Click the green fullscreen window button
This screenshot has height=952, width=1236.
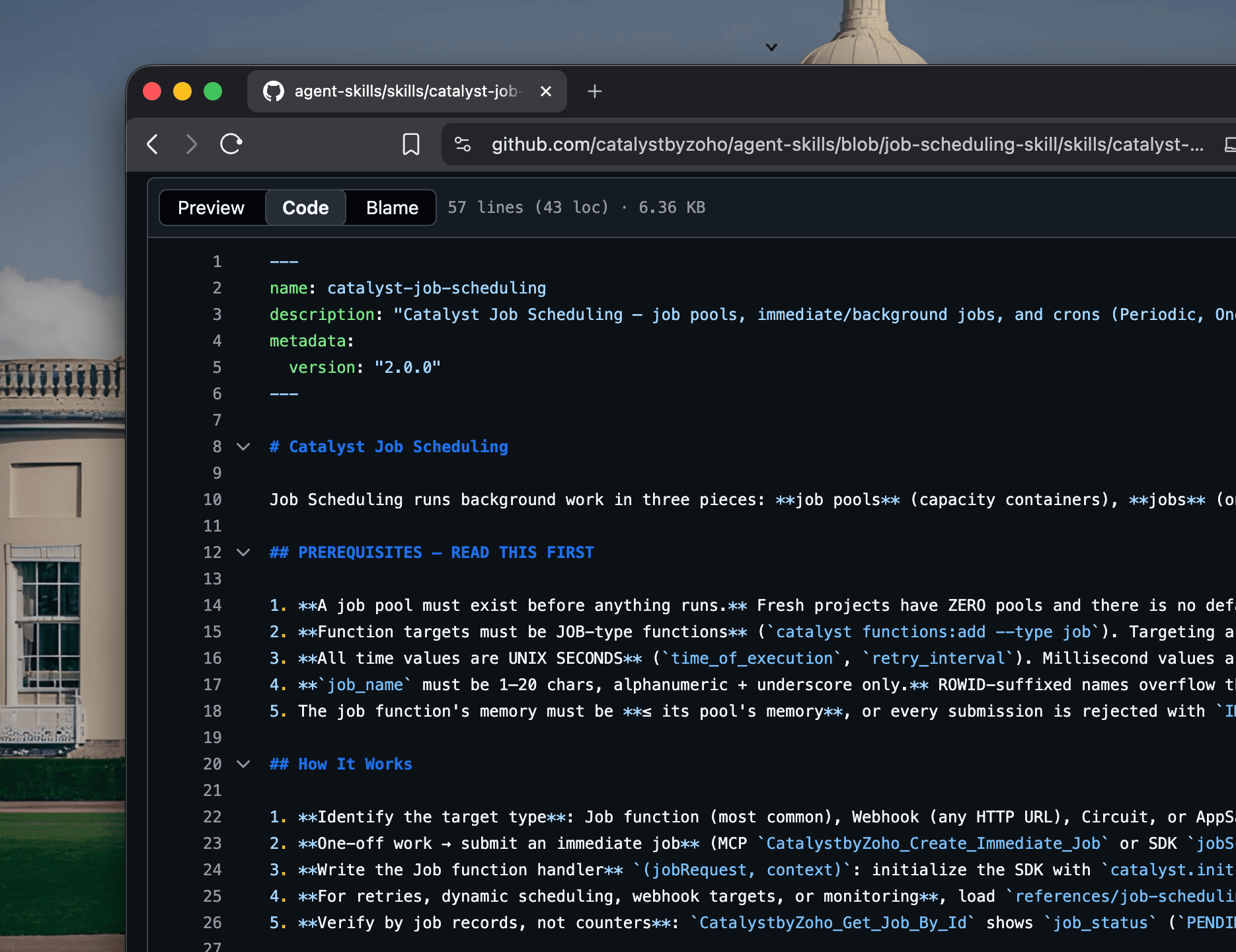pyautogui.click(x=213, y=91)
